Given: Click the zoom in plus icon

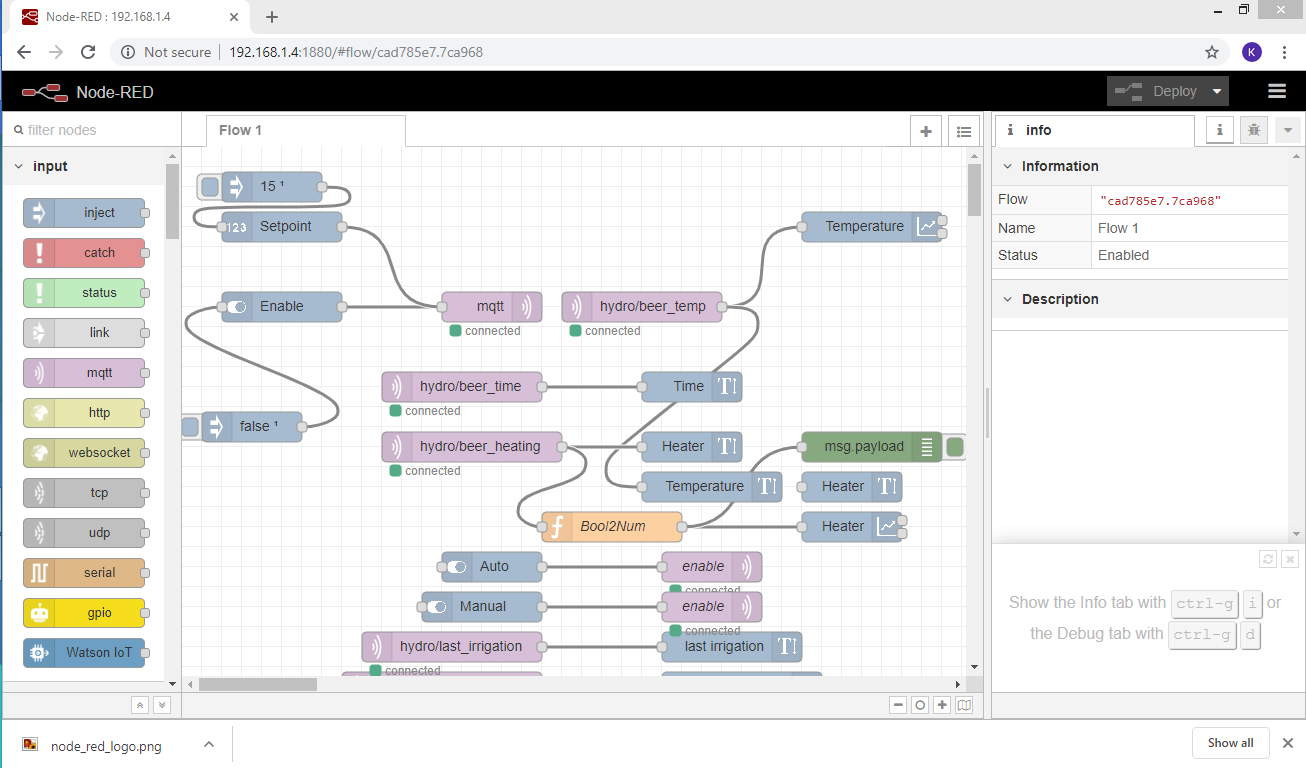Looking at the screenshot, I should pyautogui.click(x=942, y=705).
